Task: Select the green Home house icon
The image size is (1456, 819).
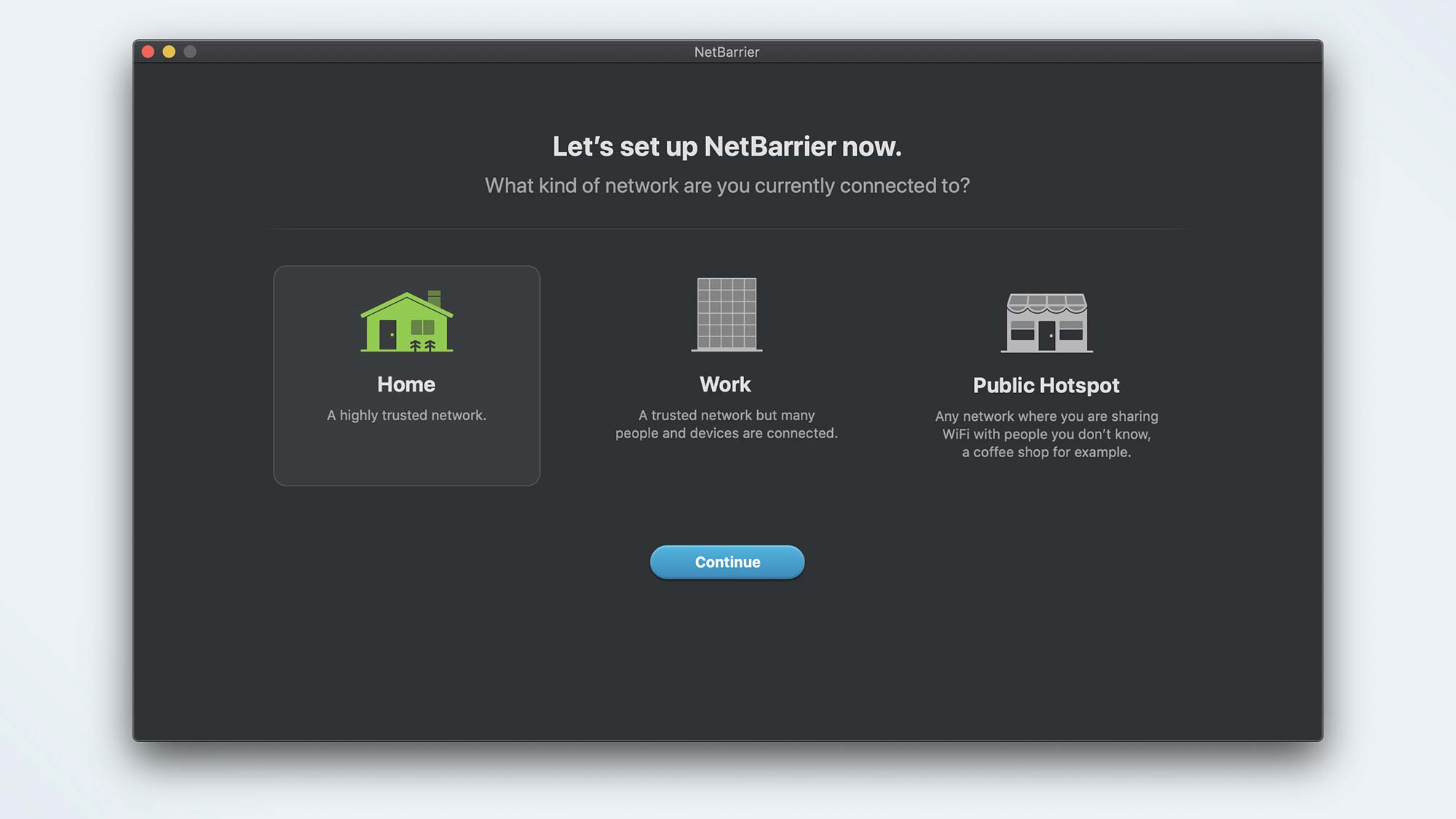Action: 406,321
